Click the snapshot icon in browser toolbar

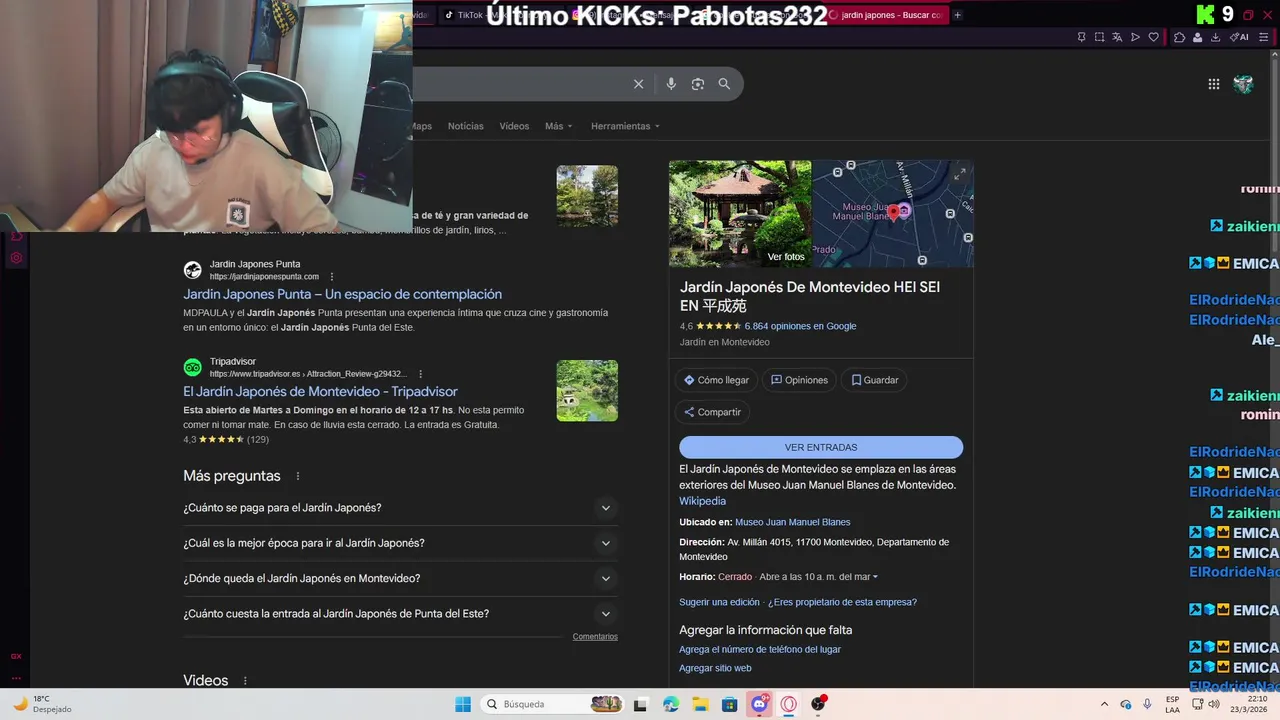pos(1099,37)
